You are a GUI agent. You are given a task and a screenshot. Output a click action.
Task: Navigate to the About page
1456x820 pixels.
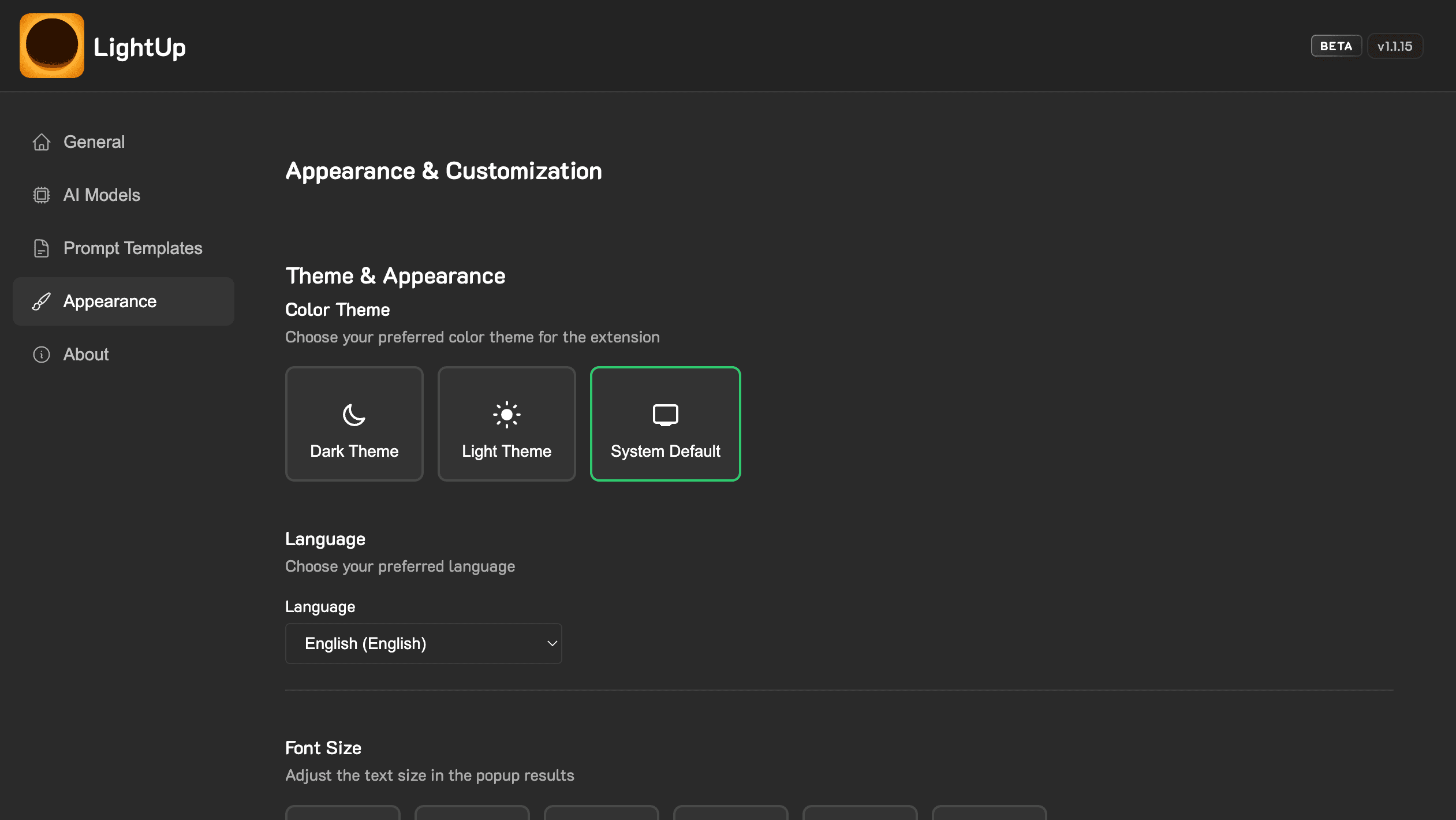[85, 355]
